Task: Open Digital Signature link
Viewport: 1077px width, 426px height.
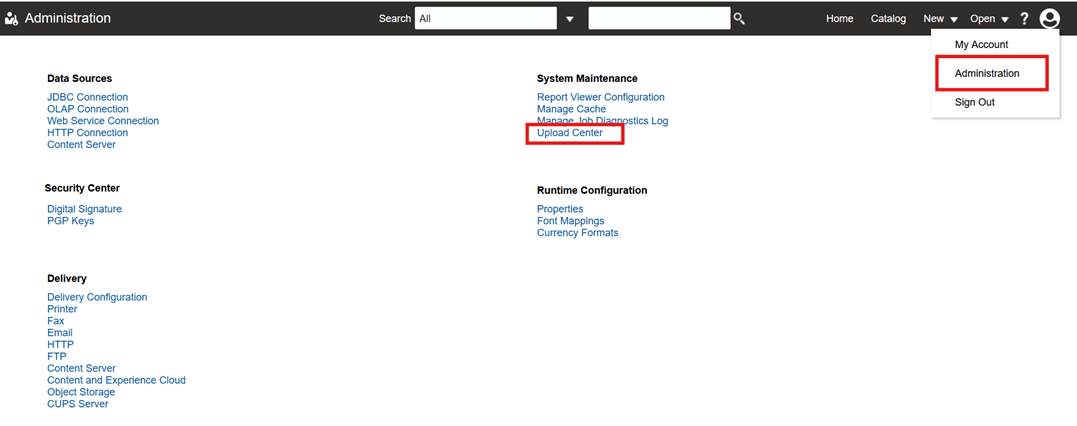Action: click(x=84, y=209)
